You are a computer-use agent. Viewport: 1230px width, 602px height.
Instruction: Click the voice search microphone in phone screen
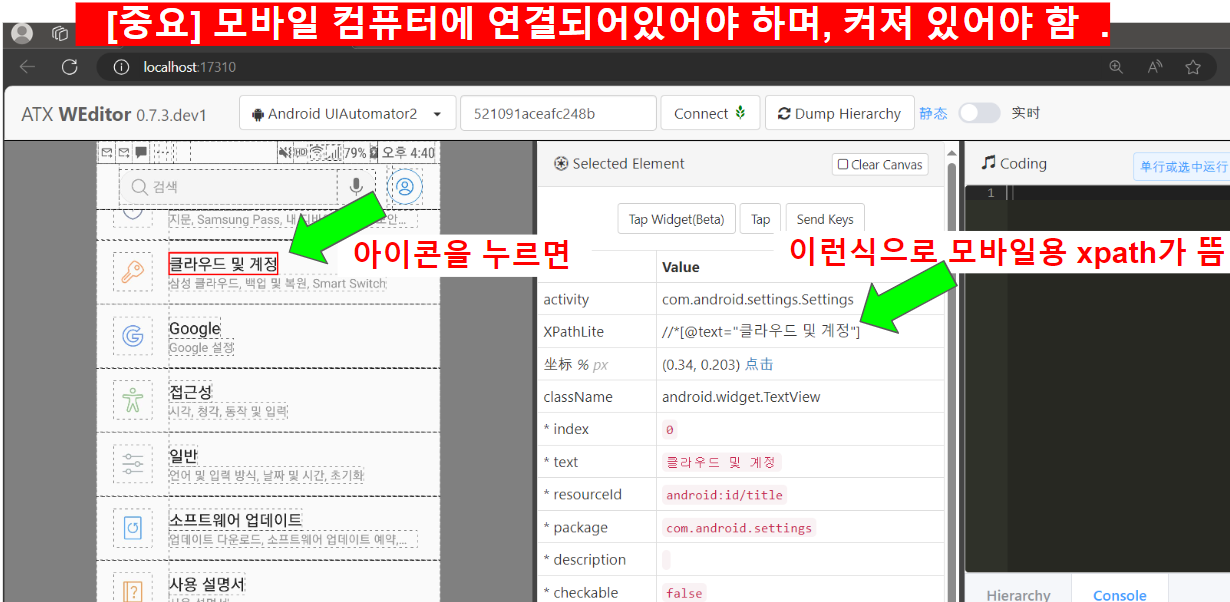click(356, 187)
